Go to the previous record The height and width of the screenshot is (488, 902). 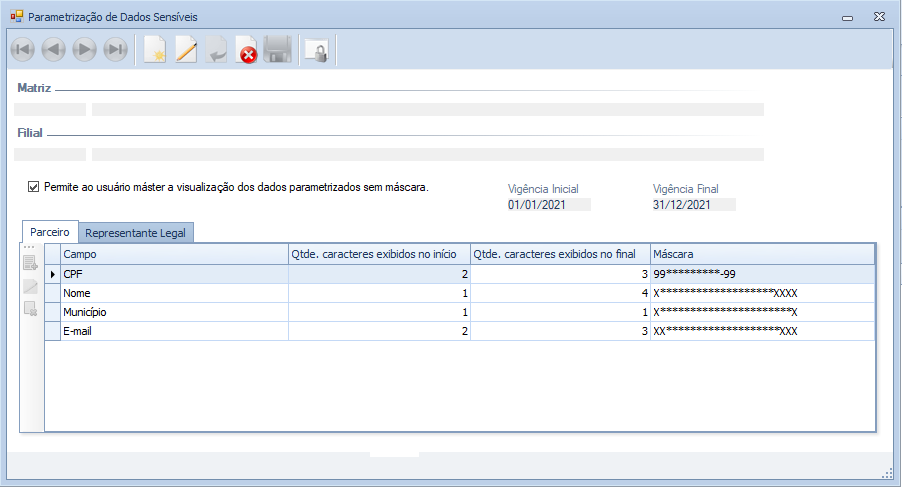click(x=53, y=50)
